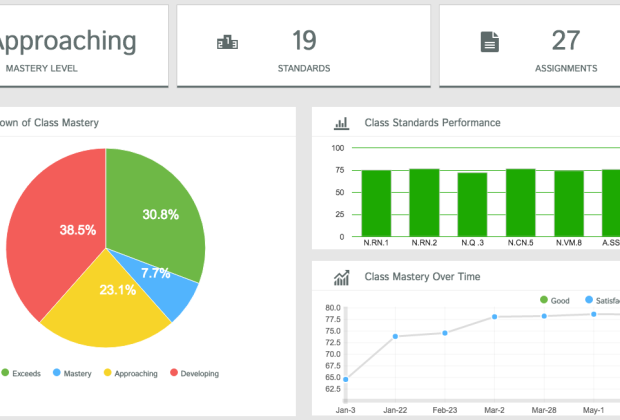Click the document icon in Assignments card
The width and height of the screenshot is (620, 420).
click(x=489, y=42)
